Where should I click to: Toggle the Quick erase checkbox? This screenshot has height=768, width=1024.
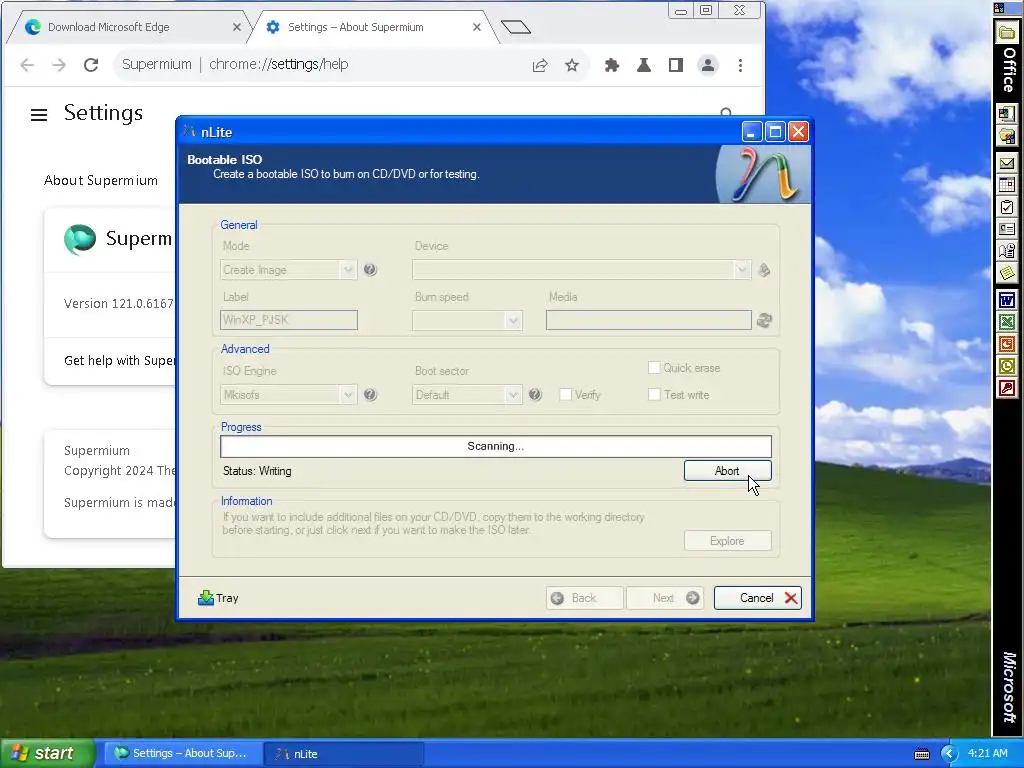[654, 368]
